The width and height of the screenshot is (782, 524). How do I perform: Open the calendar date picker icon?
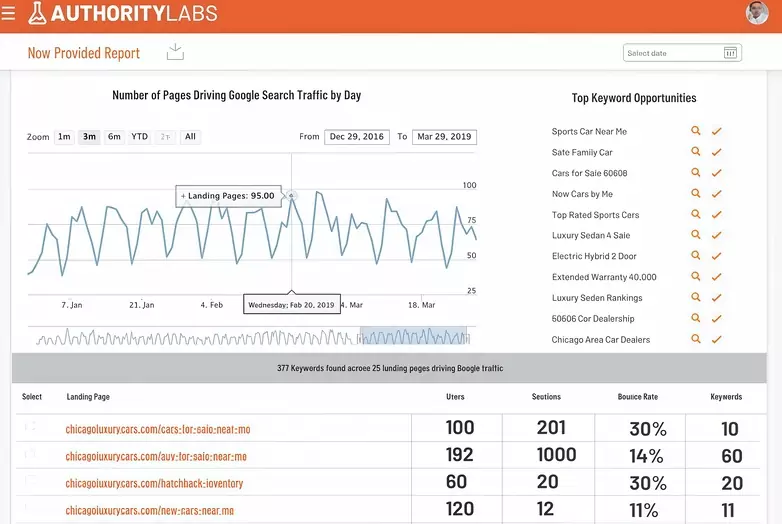tap(730, 53)
